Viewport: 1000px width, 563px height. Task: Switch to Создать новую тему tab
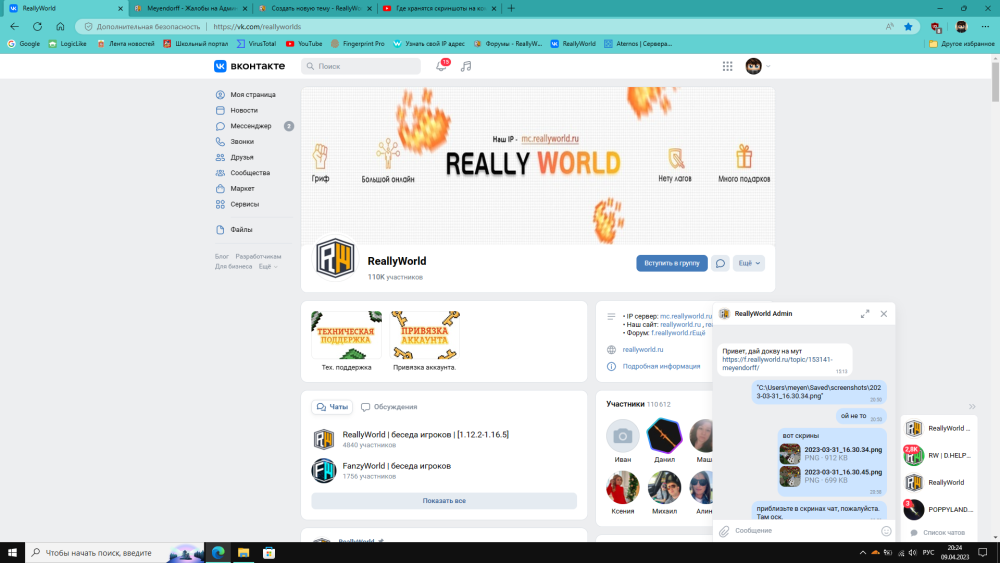click(x=315, y=8)
